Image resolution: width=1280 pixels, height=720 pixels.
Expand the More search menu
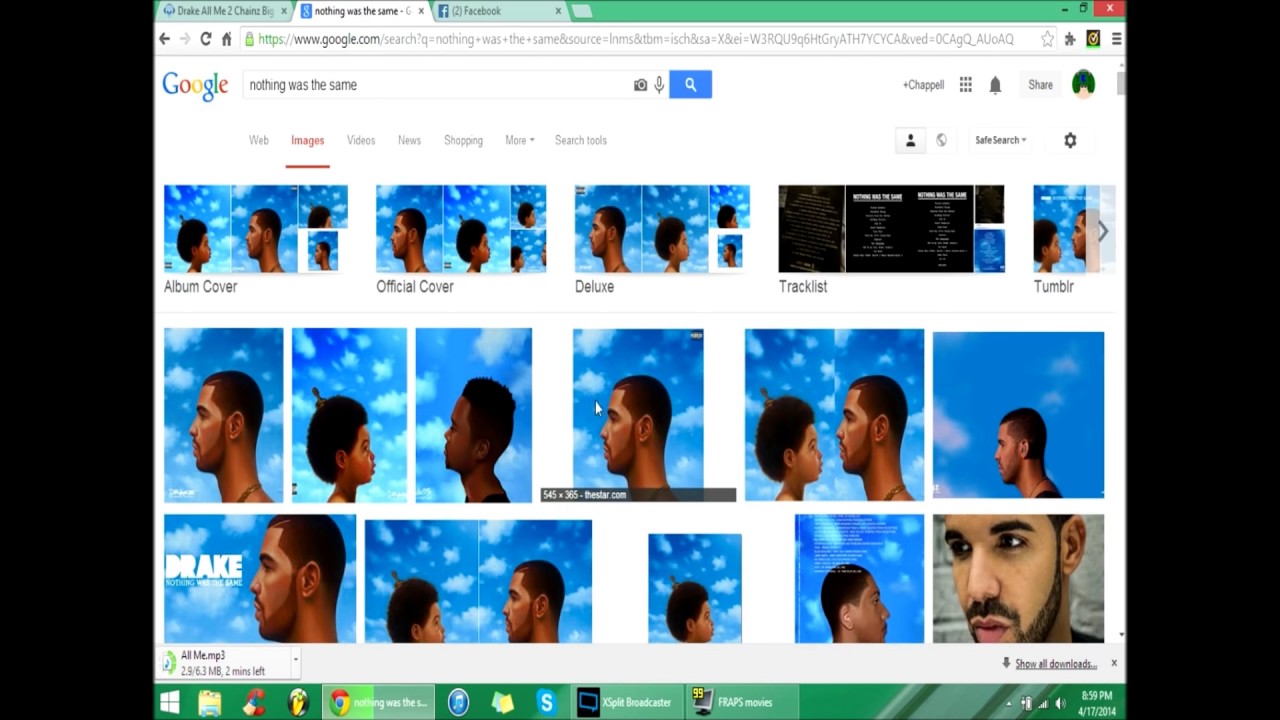click(519, 140)
